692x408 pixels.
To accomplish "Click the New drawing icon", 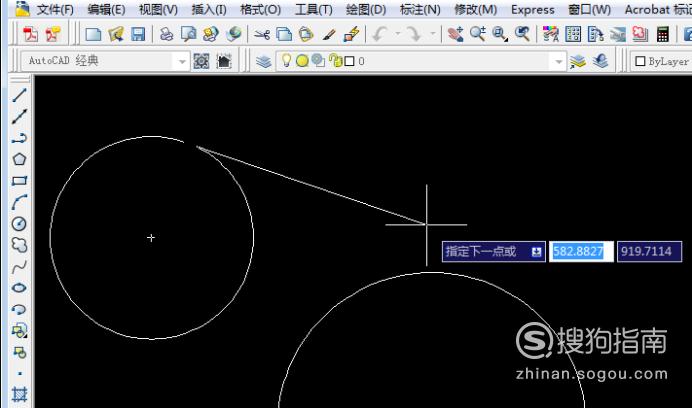I will click(93, 34).
